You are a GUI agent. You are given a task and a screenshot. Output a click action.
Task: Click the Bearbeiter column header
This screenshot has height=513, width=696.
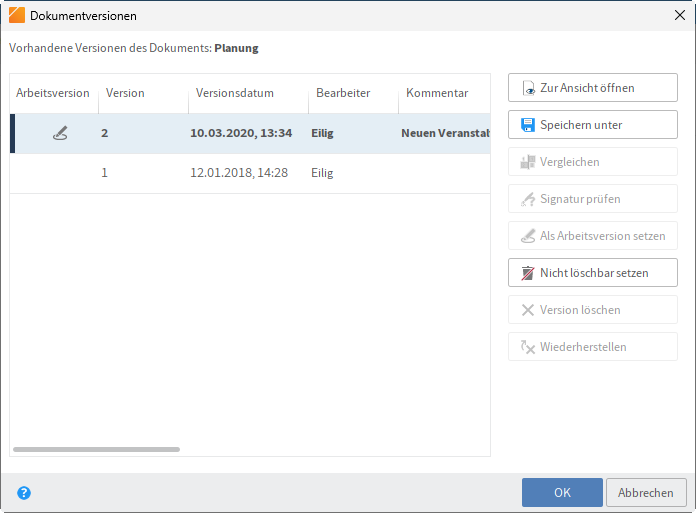[343, 93]
